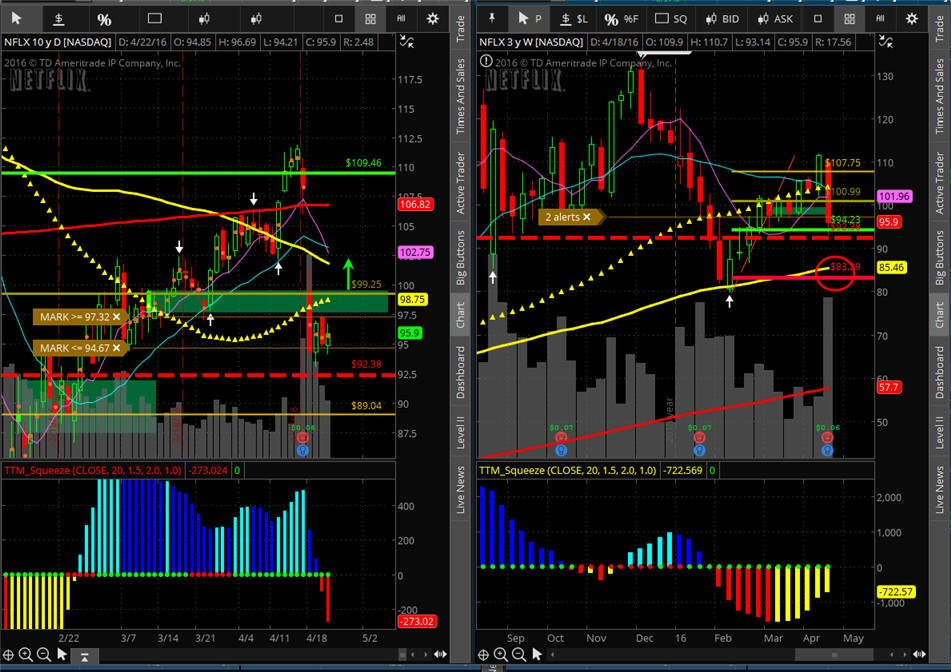Click the horizontal scrollbar thumb under right chart

point(835,654)
